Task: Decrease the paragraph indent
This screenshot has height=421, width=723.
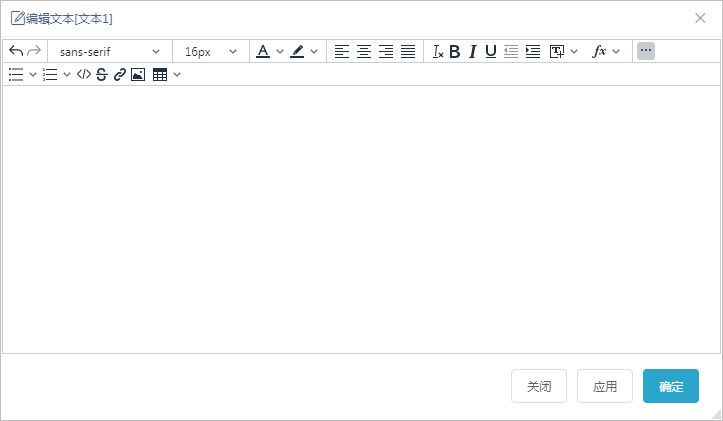Action: point(511,51)
